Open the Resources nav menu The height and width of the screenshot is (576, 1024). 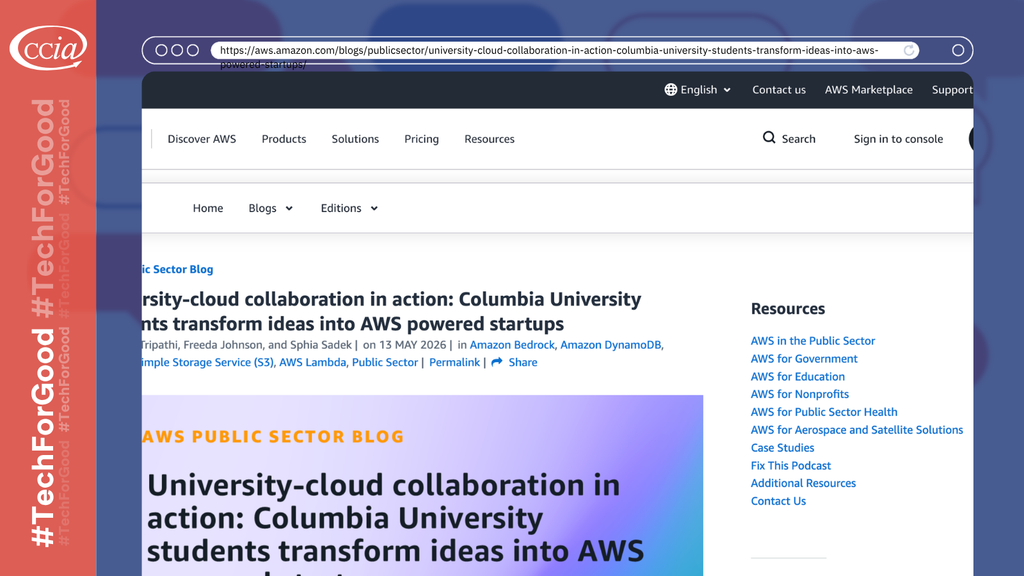coord(489,138)
